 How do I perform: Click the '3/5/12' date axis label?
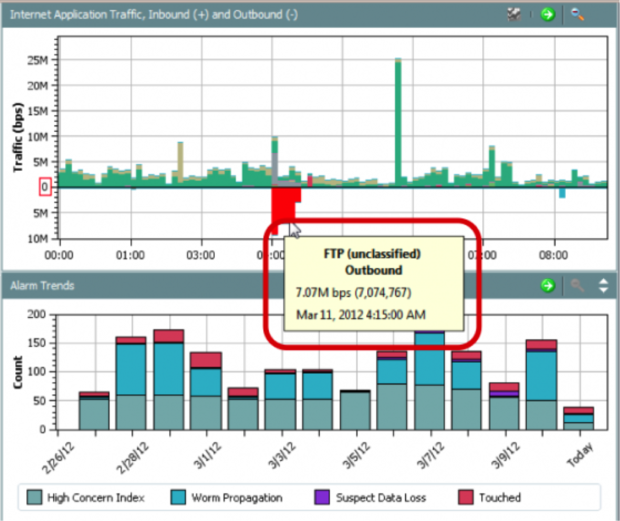(356, 456)
